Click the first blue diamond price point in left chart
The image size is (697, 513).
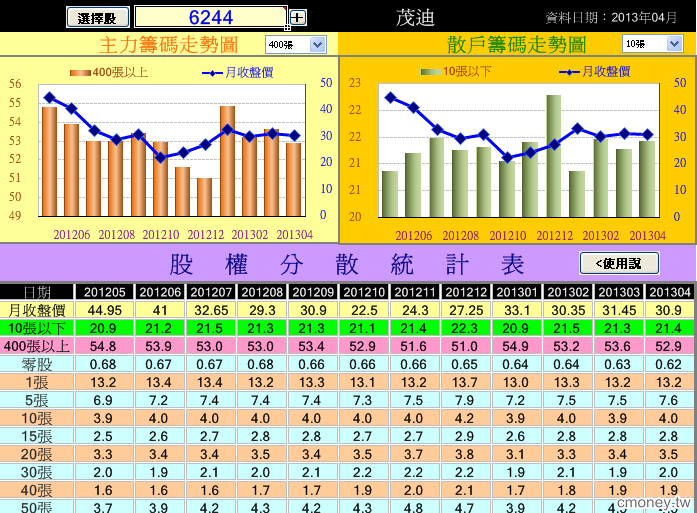[x=49, y=97]
